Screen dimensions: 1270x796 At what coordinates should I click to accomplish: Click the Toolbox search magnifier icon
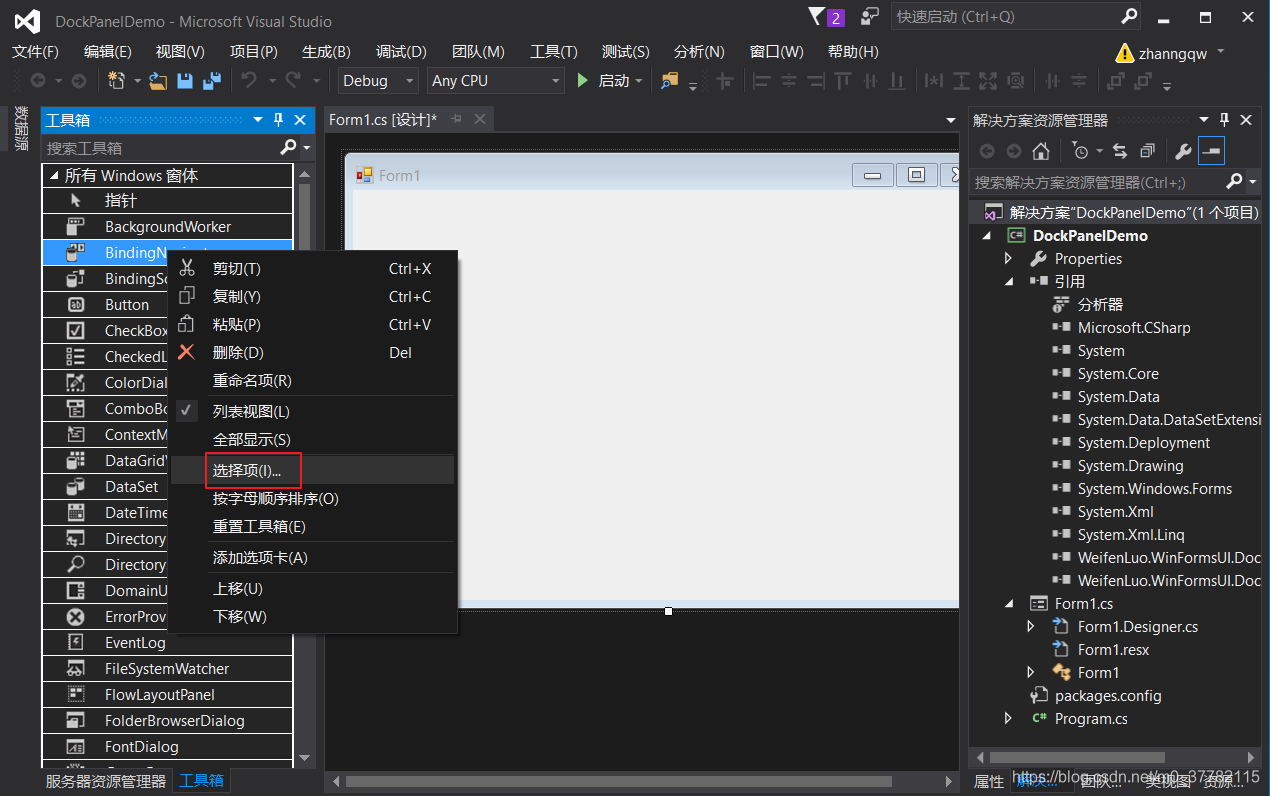pyautogui.click(x=288, y=148)
